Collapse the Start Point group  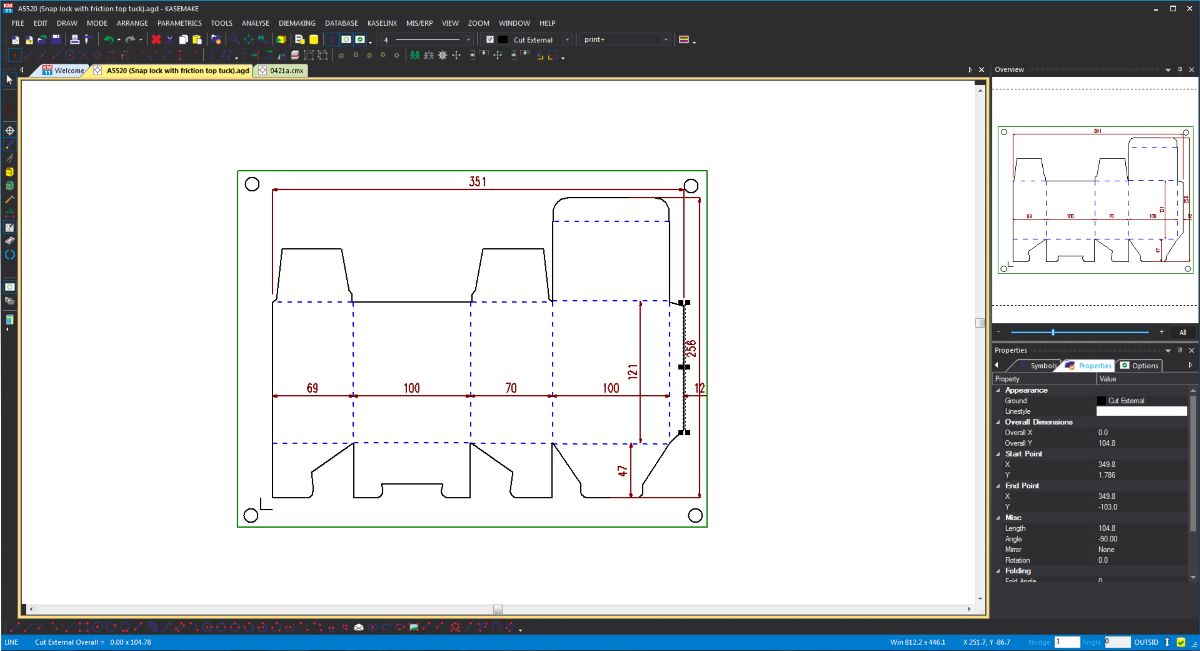click(997, 454)
